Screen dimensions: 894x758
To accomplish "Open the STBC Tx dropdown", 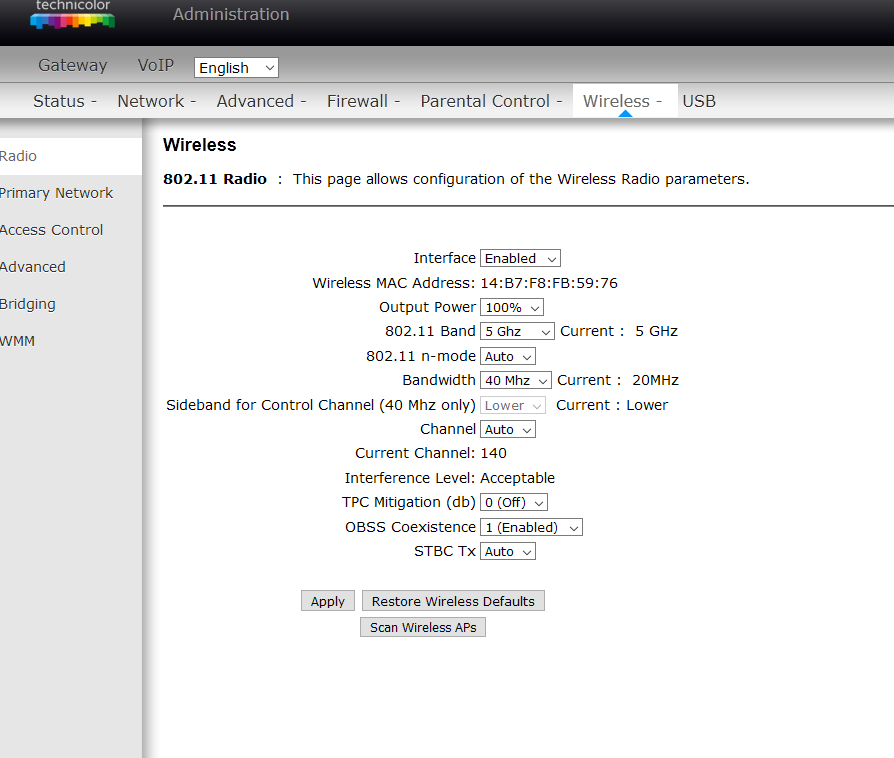I will [x=507, y=552].
